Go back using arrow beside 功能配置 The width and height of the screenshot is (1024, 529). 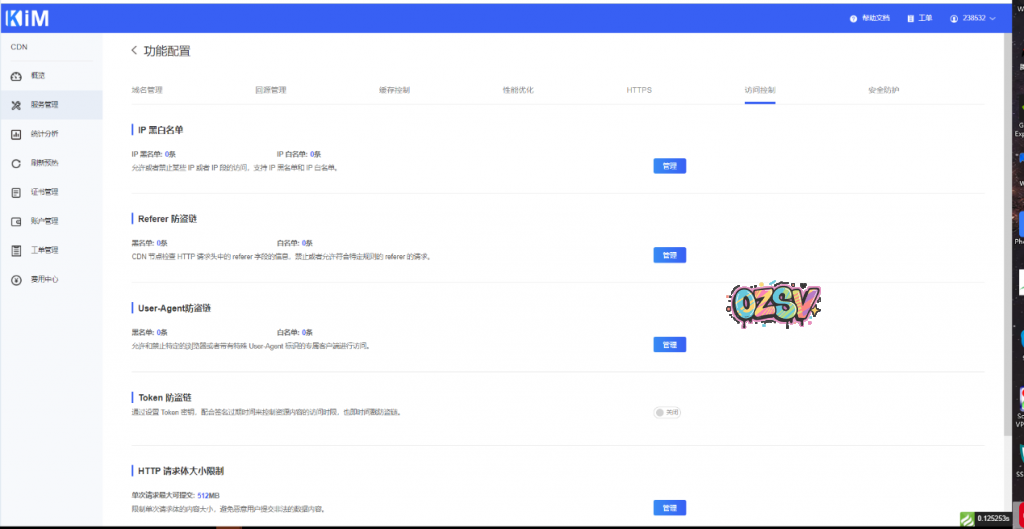[x=134, y=50]
